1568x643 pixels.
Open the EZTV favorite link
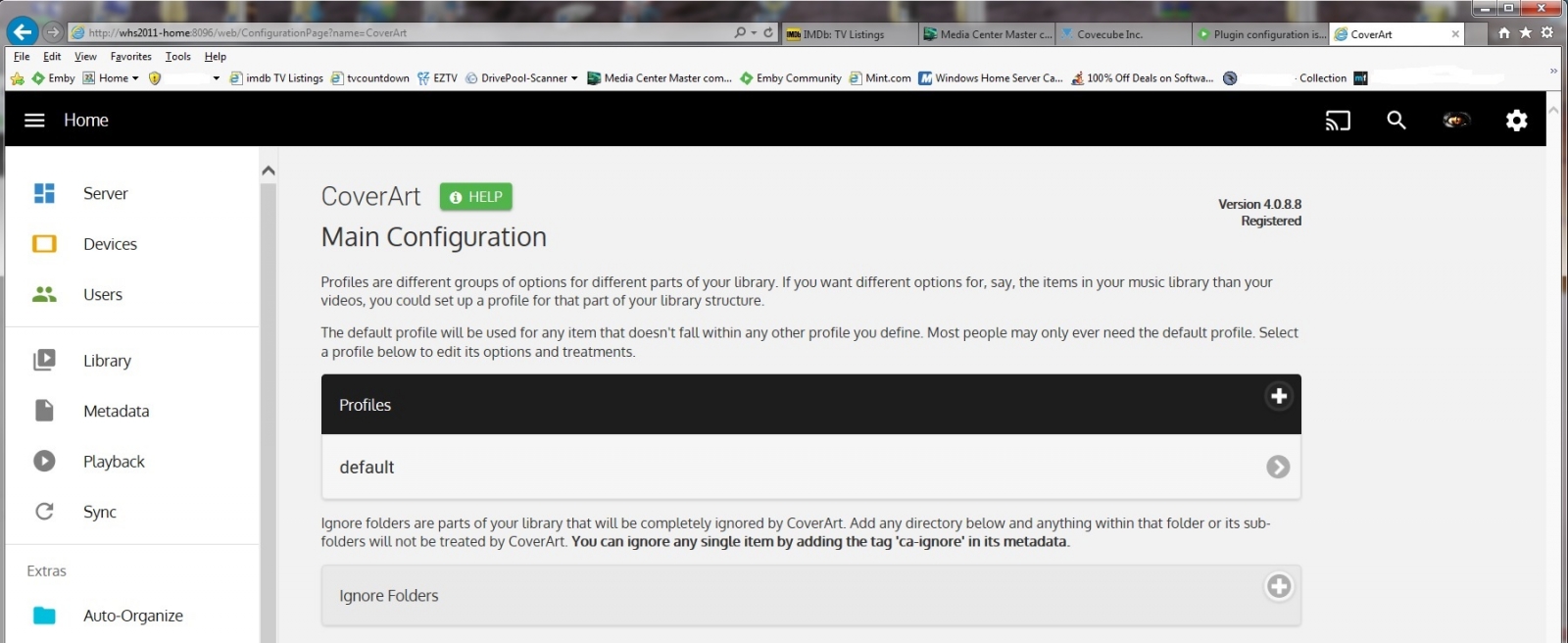[437, 78]
